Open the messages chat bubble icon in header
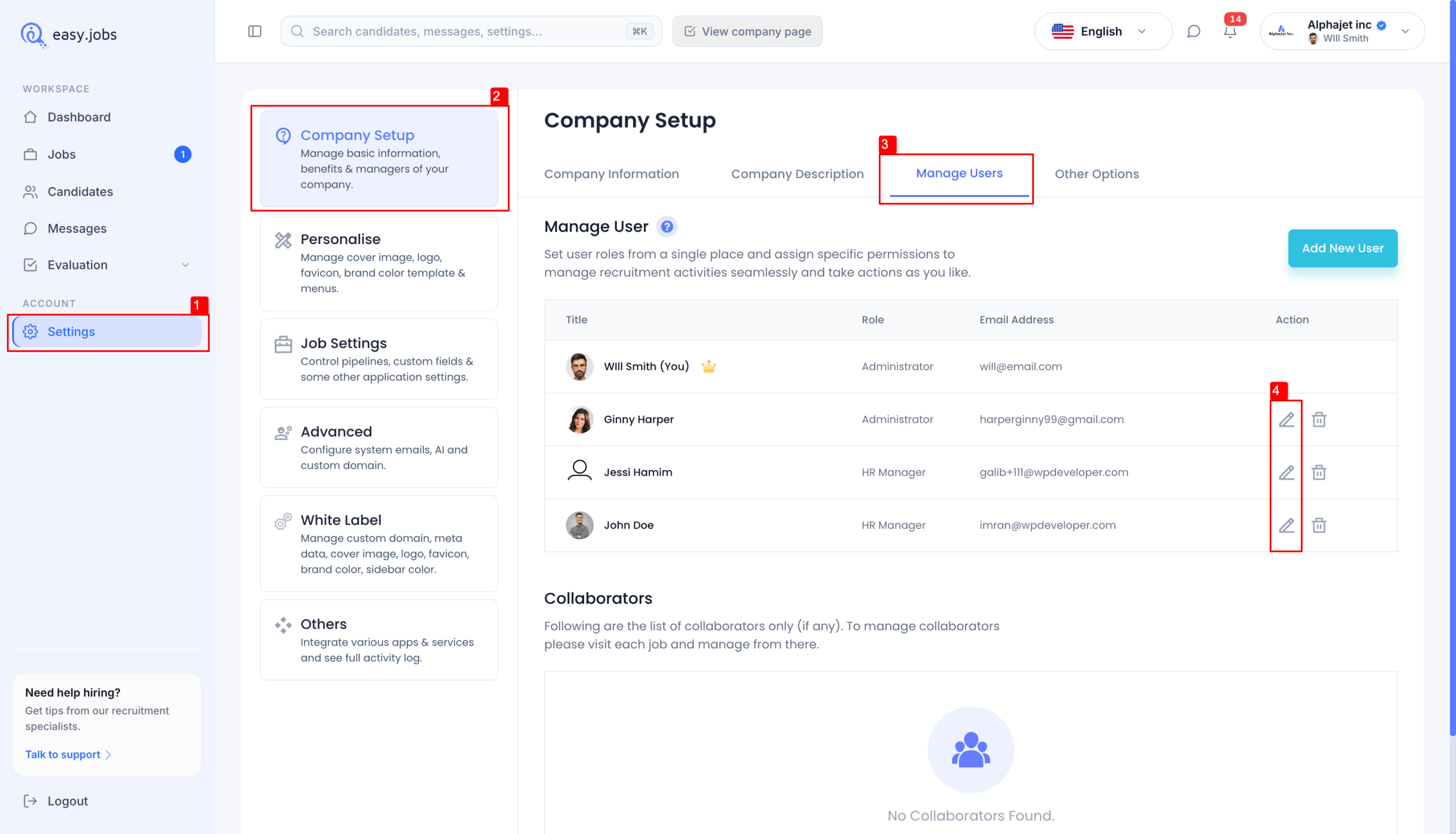1456x834 pixels. 1194,31
